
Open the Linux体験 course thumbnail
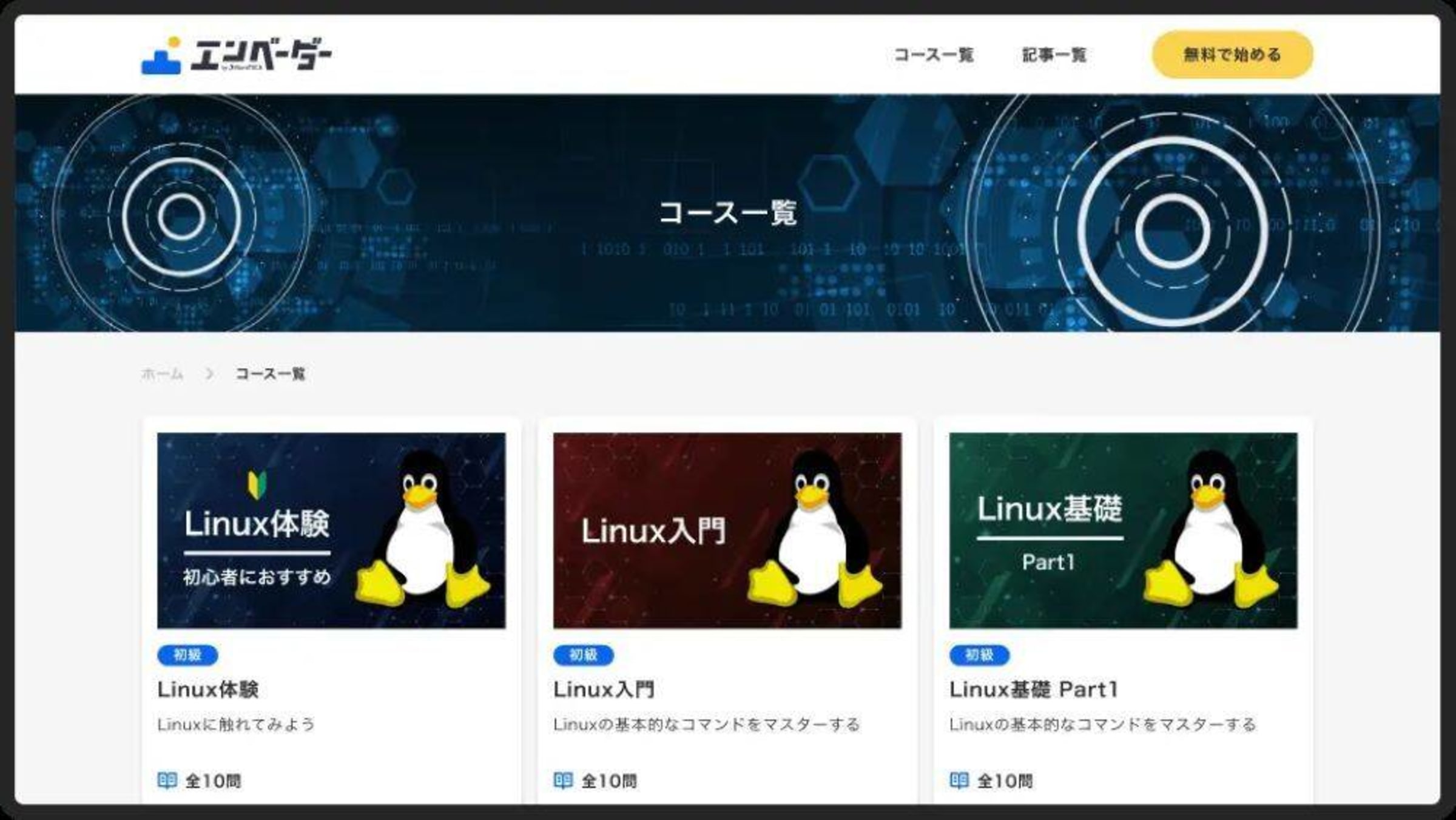(331, 530)
